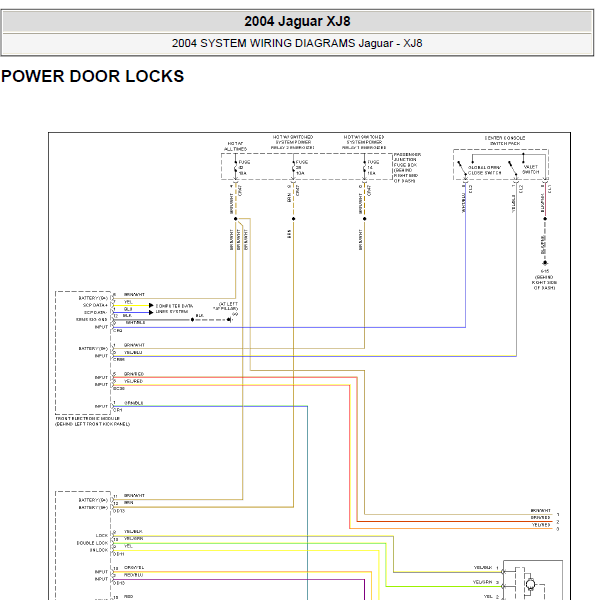This screenshot has width=596, height=600.
Task: Click the 'BRN/WHT' label at right edge pin 1
Action: click(540, 510)
